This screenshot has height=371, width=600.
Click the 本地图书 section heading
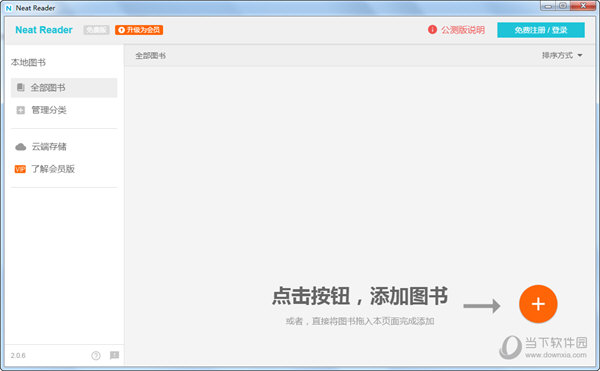pos(28,62)
